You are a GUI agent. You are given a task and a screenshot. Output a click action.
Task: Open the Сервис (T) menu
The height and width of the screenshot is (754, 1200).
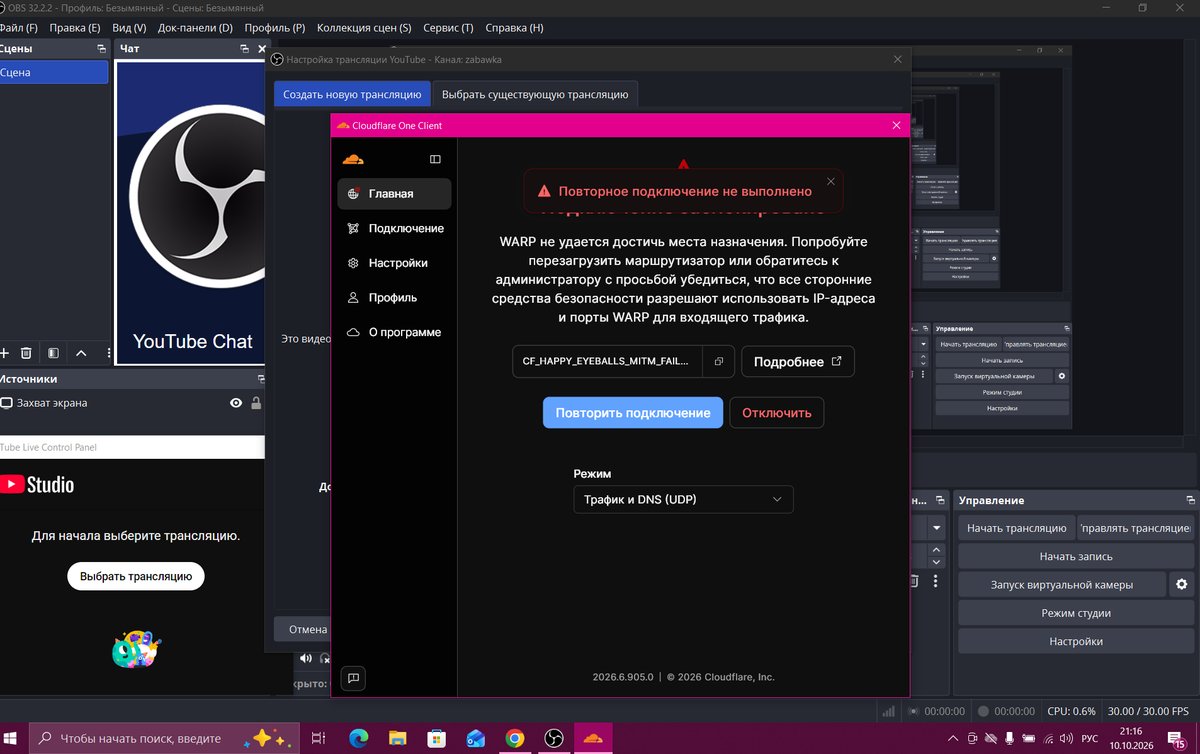click(448, 28)
